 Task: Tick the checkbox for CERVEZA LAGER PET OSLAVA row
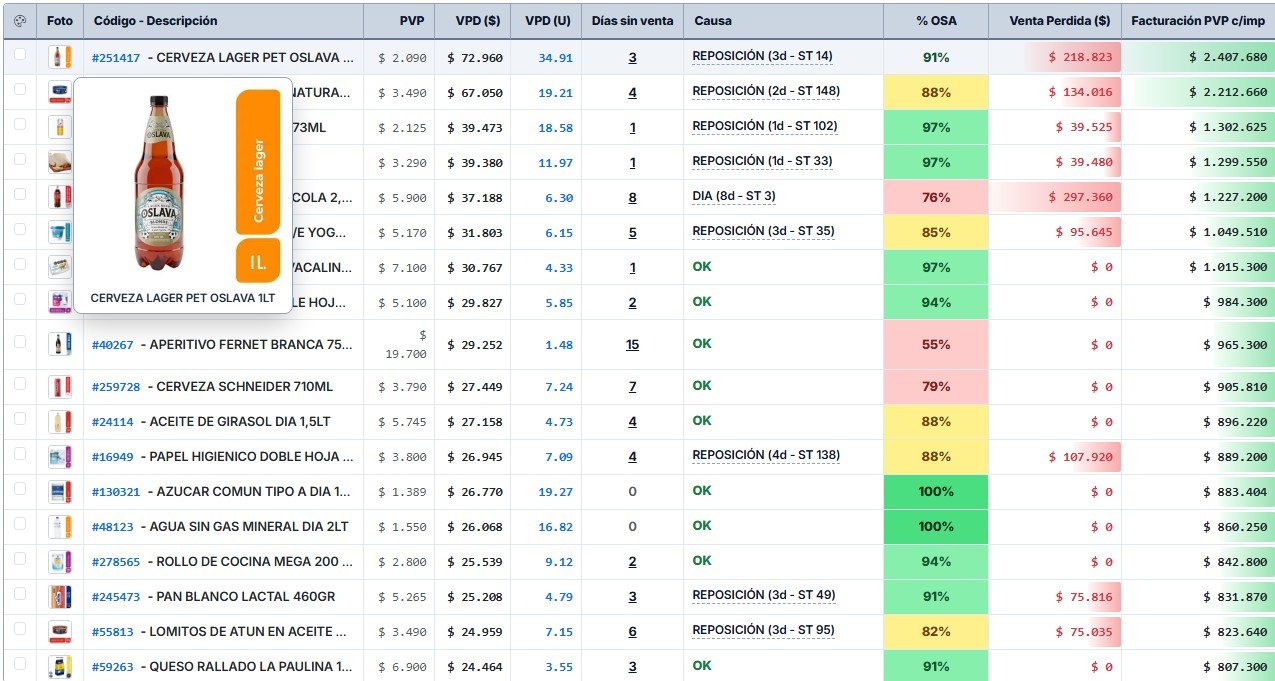point(20,55)
